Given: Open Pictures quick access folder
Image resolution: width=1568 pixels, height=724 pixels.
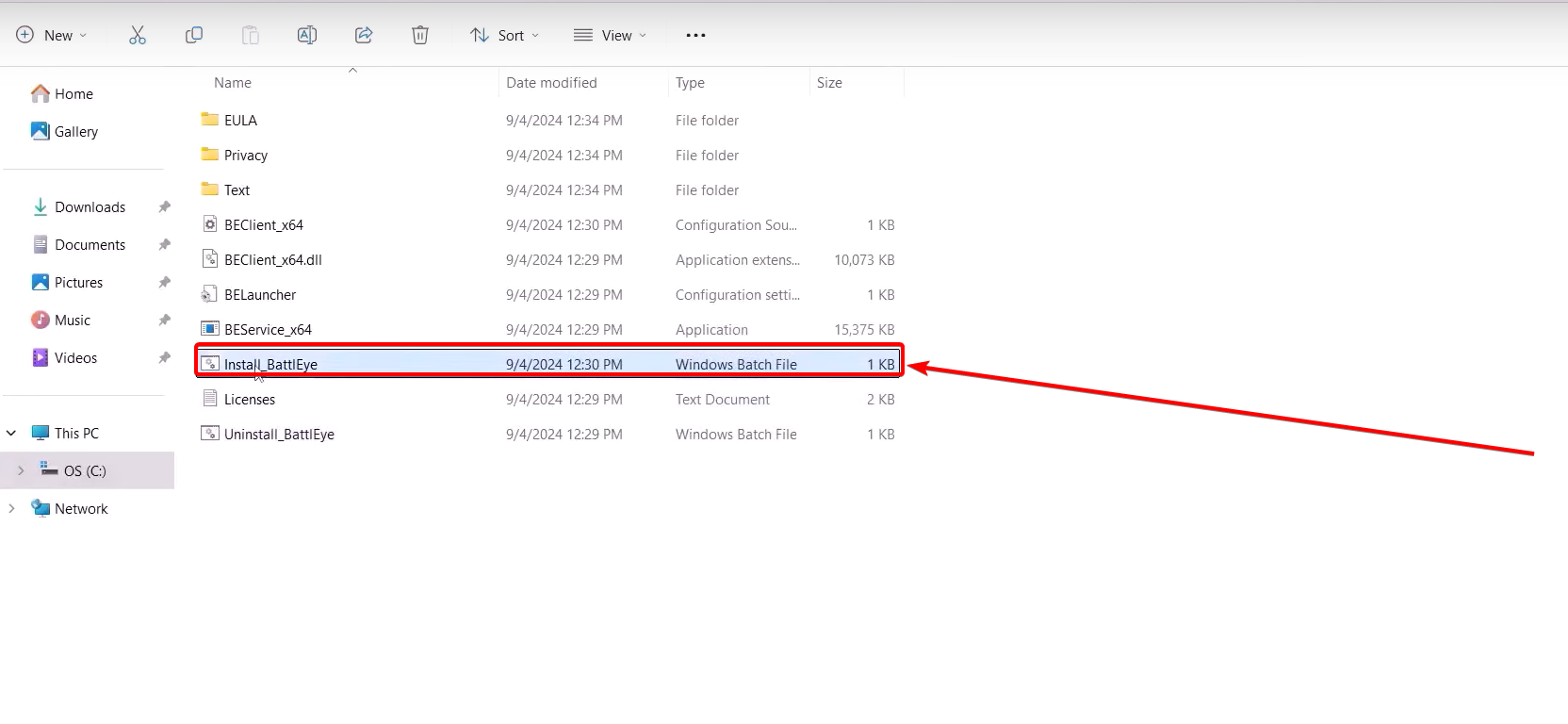Looking at the screenshot, I should (68, 282).
